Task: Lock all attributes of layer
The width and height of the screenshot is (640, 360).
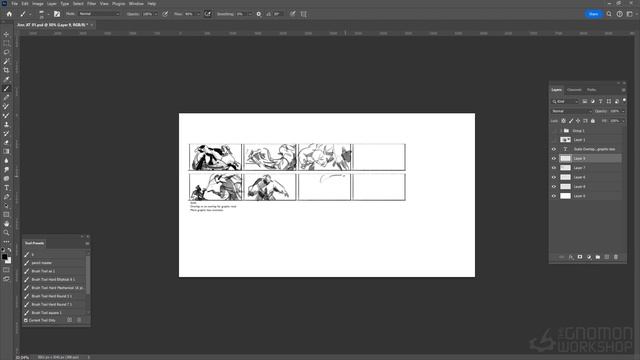Action: click(x=593, y=121)
